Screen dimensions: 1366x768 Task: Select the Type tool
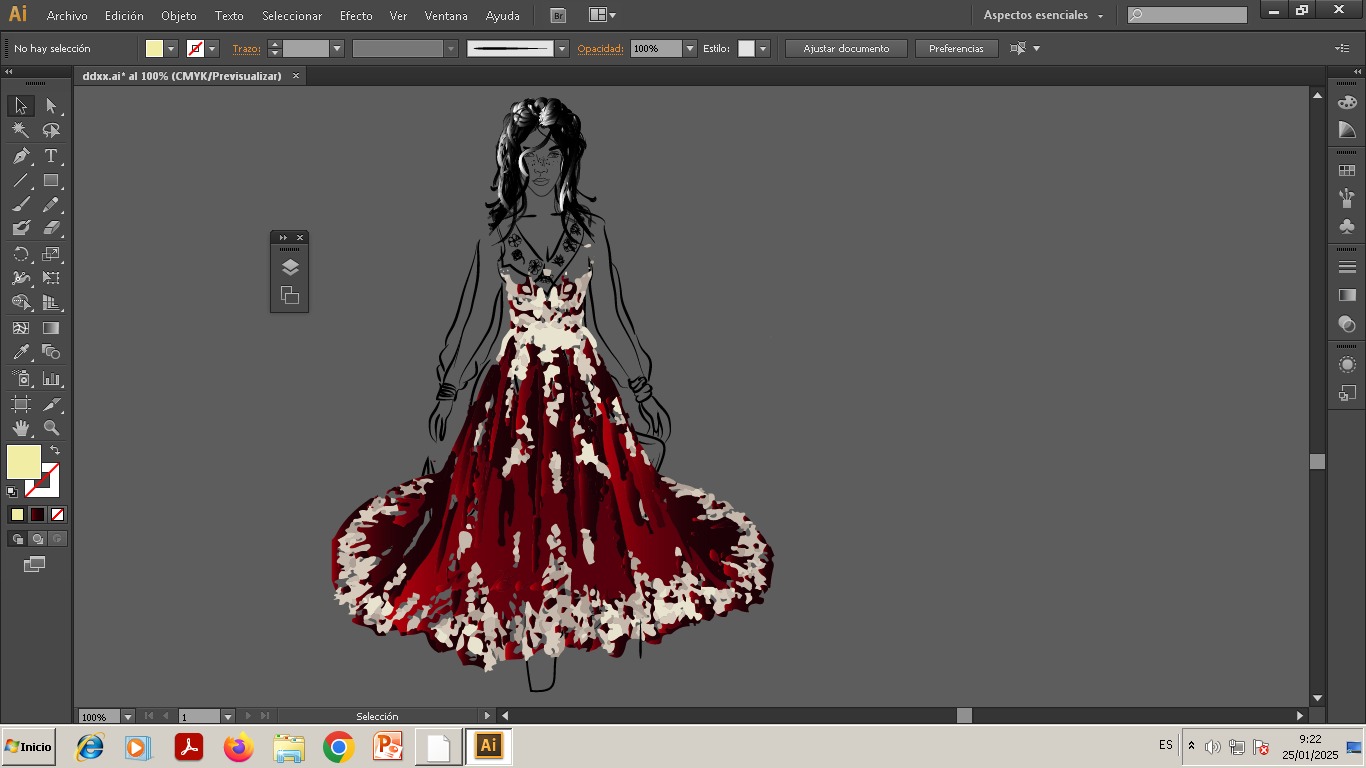(x=51, y=156)
